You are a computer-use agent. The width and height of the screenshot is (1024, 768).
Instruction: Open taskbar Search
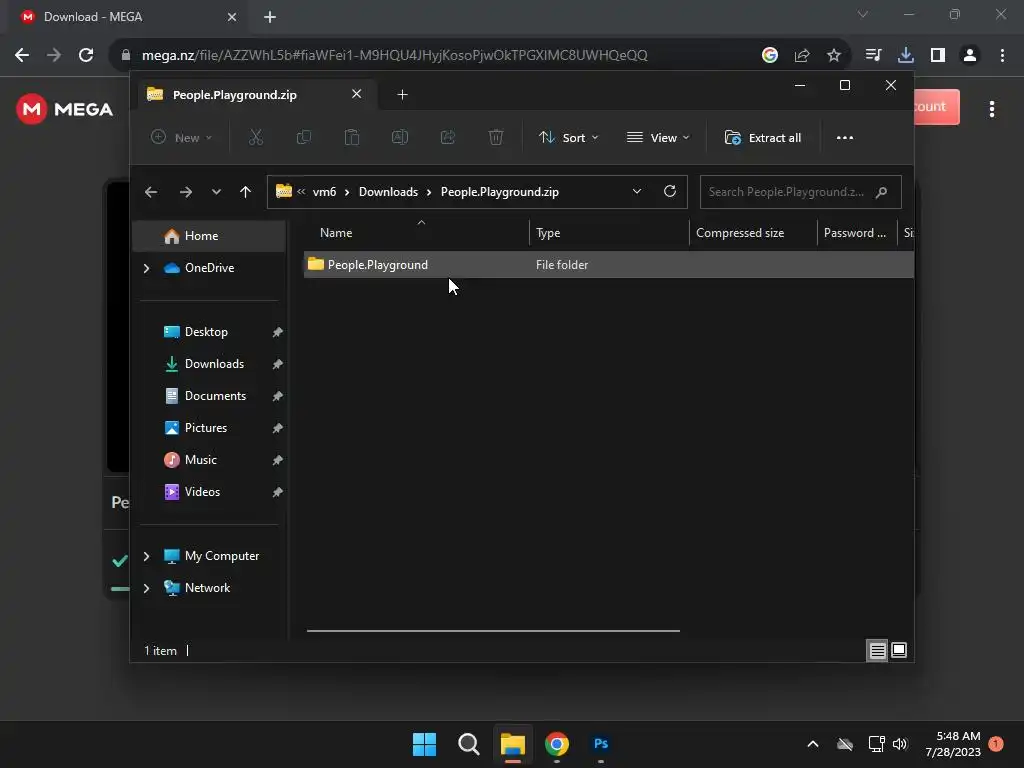click(468, 743)
